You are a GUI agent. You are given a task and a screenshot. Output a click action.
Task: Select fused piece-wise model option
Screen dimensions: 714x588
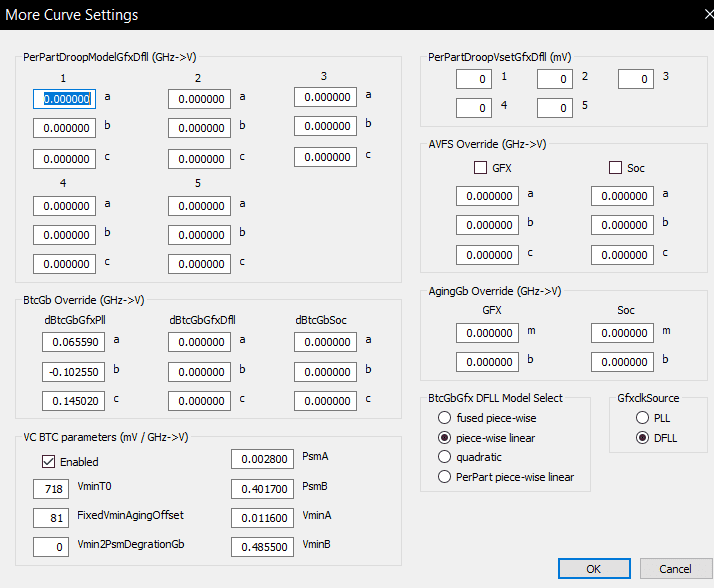pos(444,418)
